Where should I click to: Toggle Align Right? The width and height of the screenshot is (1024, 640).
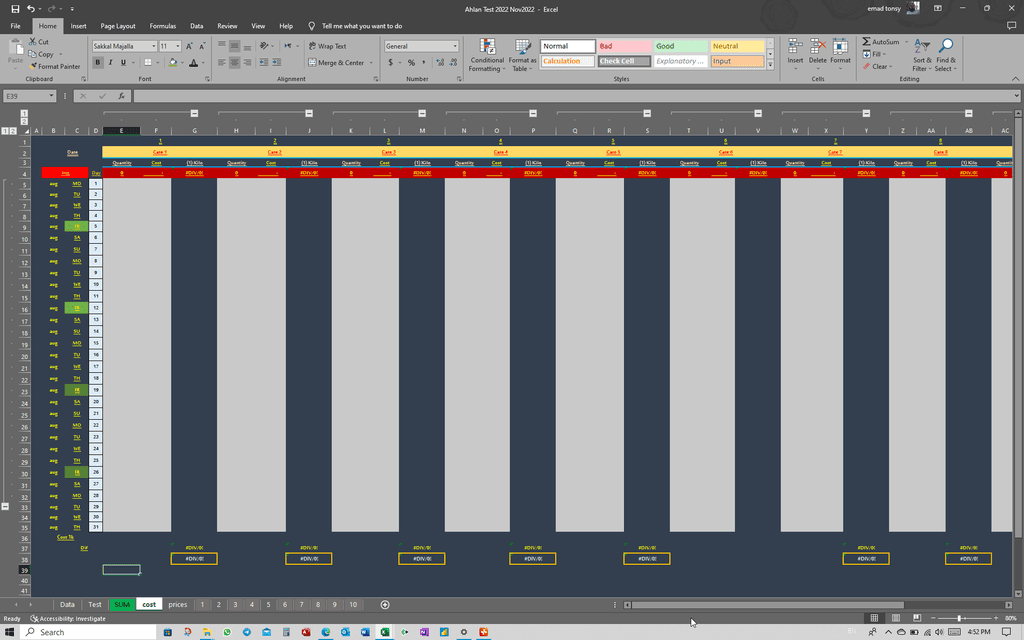(247, 63)
